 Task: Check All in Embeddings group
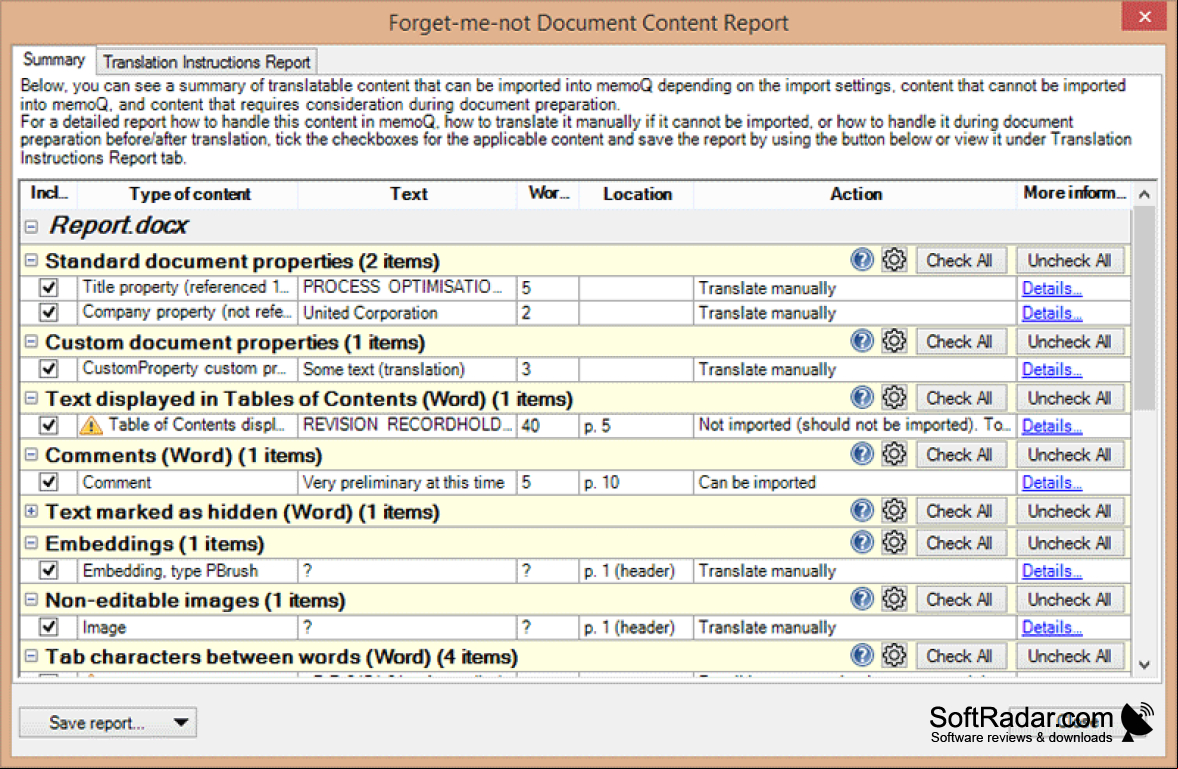pos(959,543)
